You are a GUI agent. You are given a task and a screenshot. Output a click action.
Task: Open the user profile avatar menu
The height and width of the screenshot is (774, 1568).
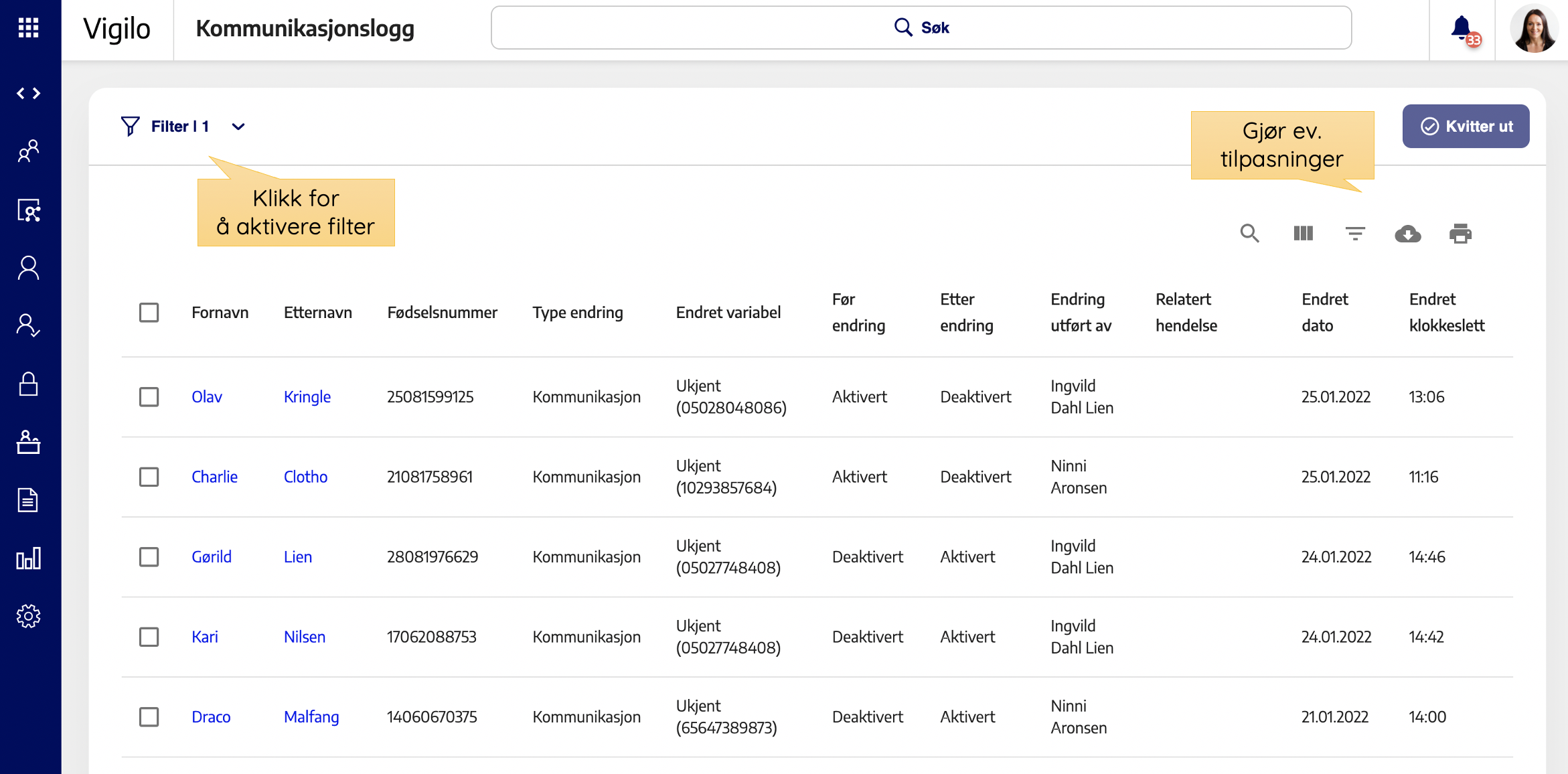(1533, 29)
